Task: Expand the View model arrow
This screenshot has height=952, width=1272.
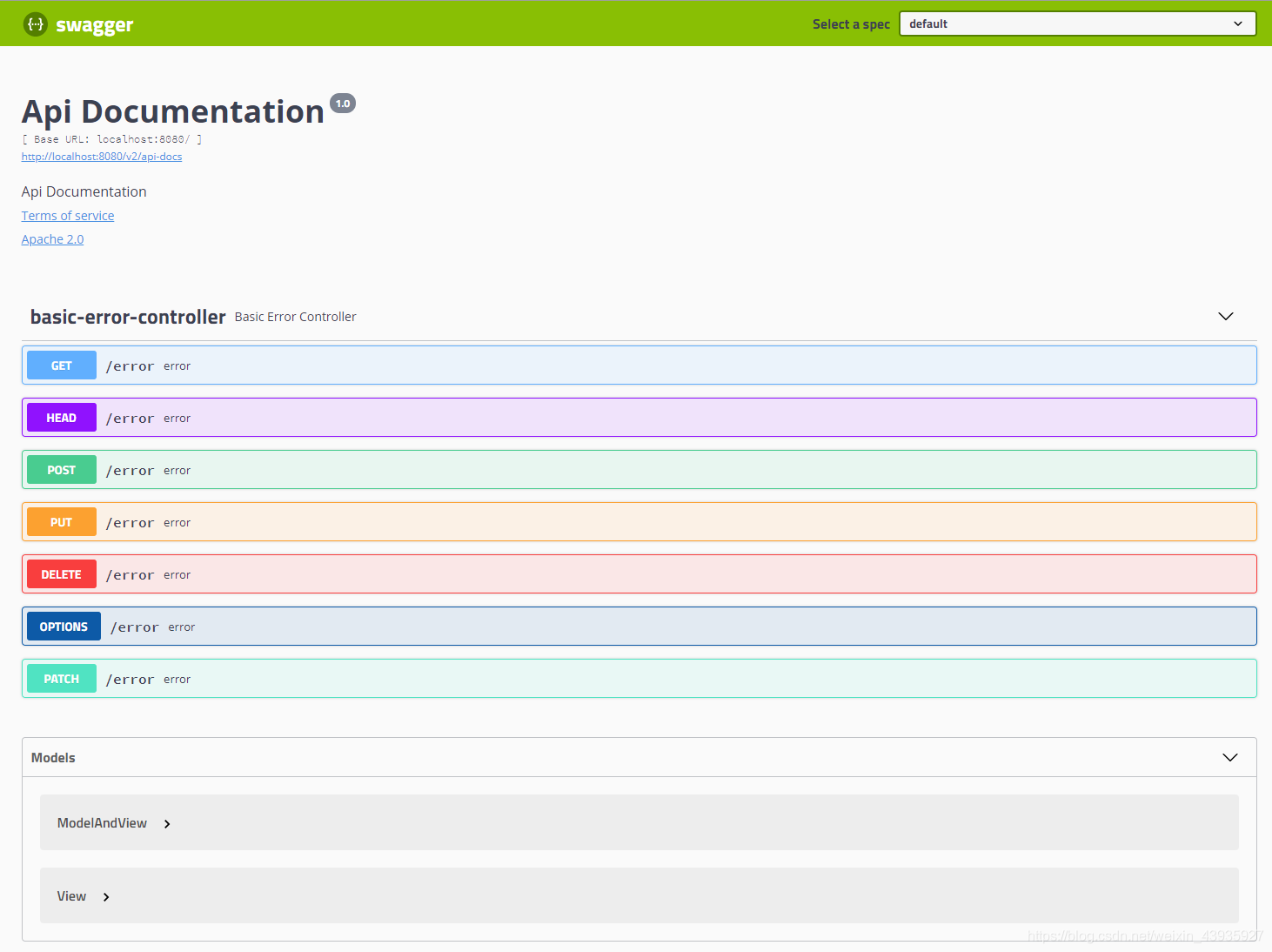Action: click(x=106, y=897)
